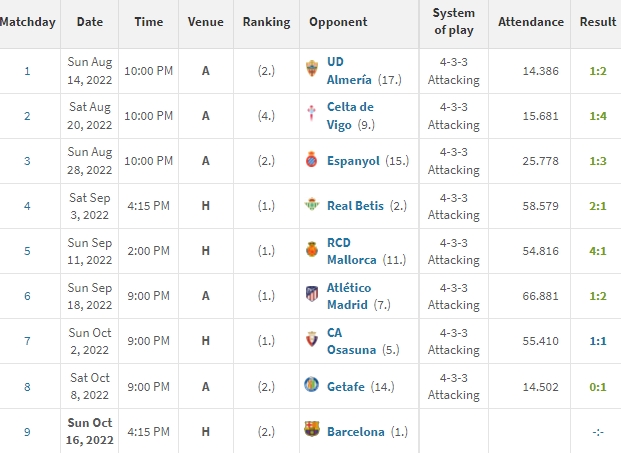The width and height of the screenshot is (621, 453).
Task: Click the Getafe club badge
Action: pyautogui.click(x=312, y=384)
